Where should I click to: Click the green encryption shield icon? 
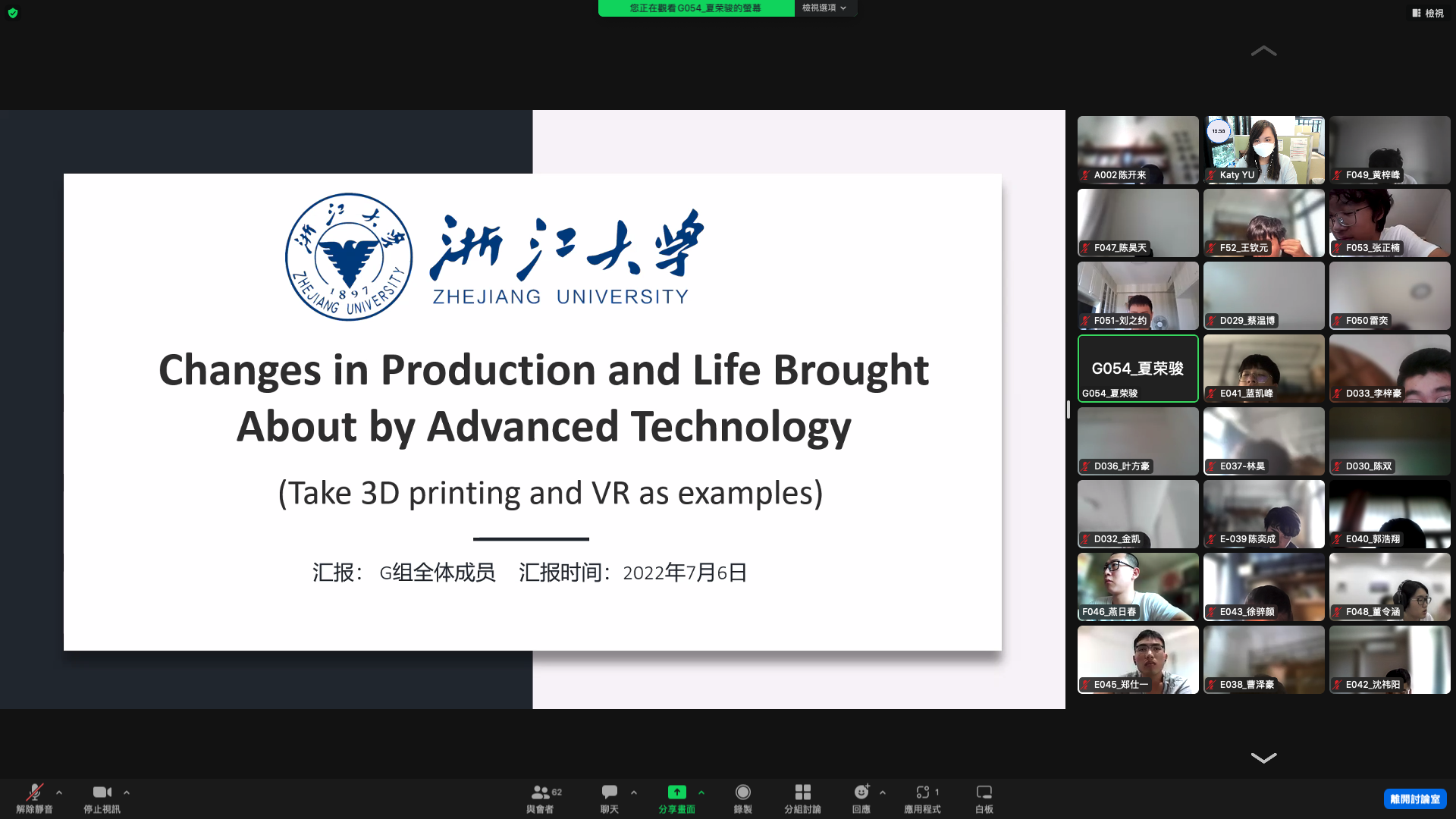pyautogui.click(x=13, y=13)
